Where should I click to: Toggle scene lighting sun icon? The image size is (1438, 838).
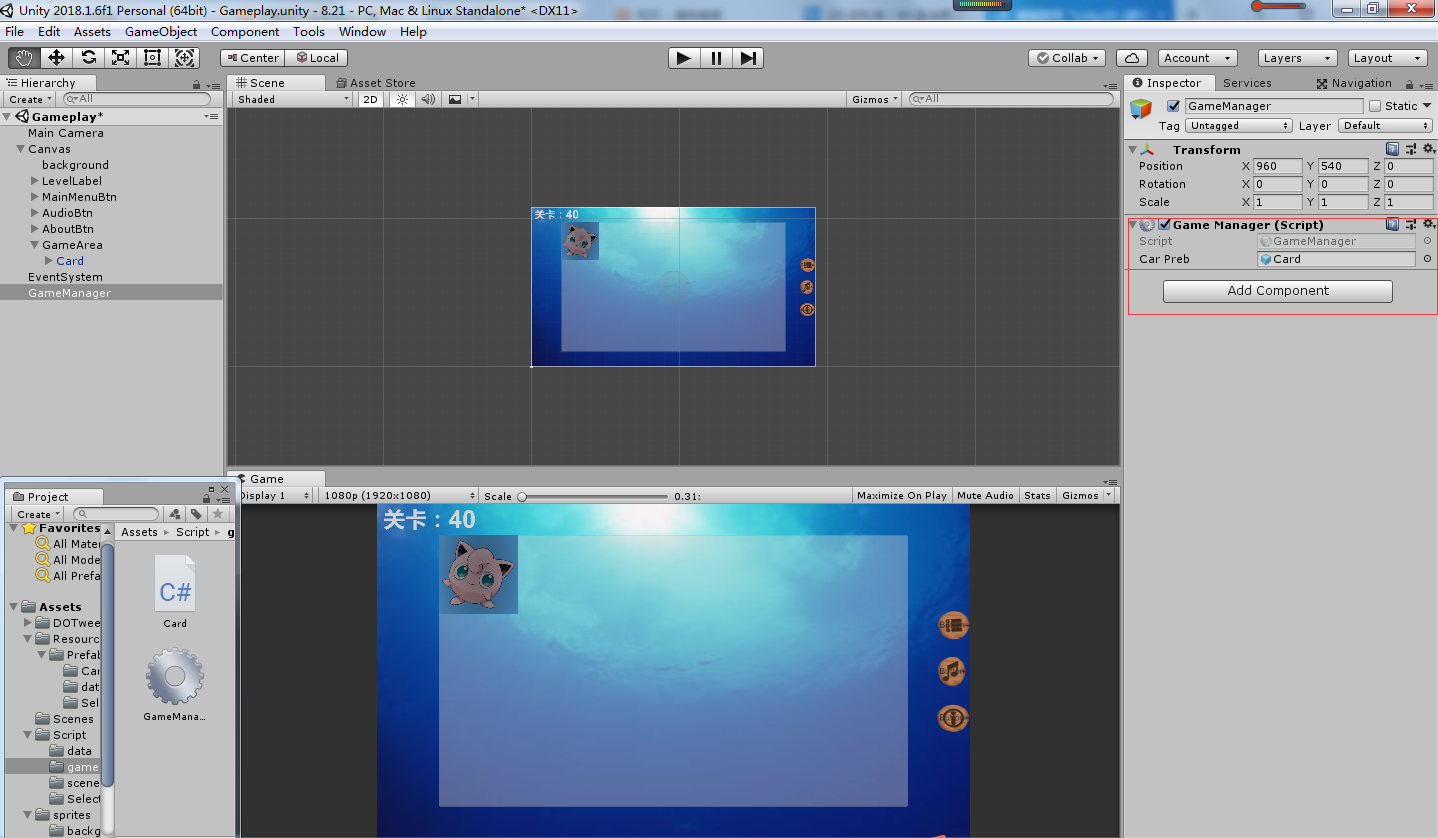[x=402, y=99]
